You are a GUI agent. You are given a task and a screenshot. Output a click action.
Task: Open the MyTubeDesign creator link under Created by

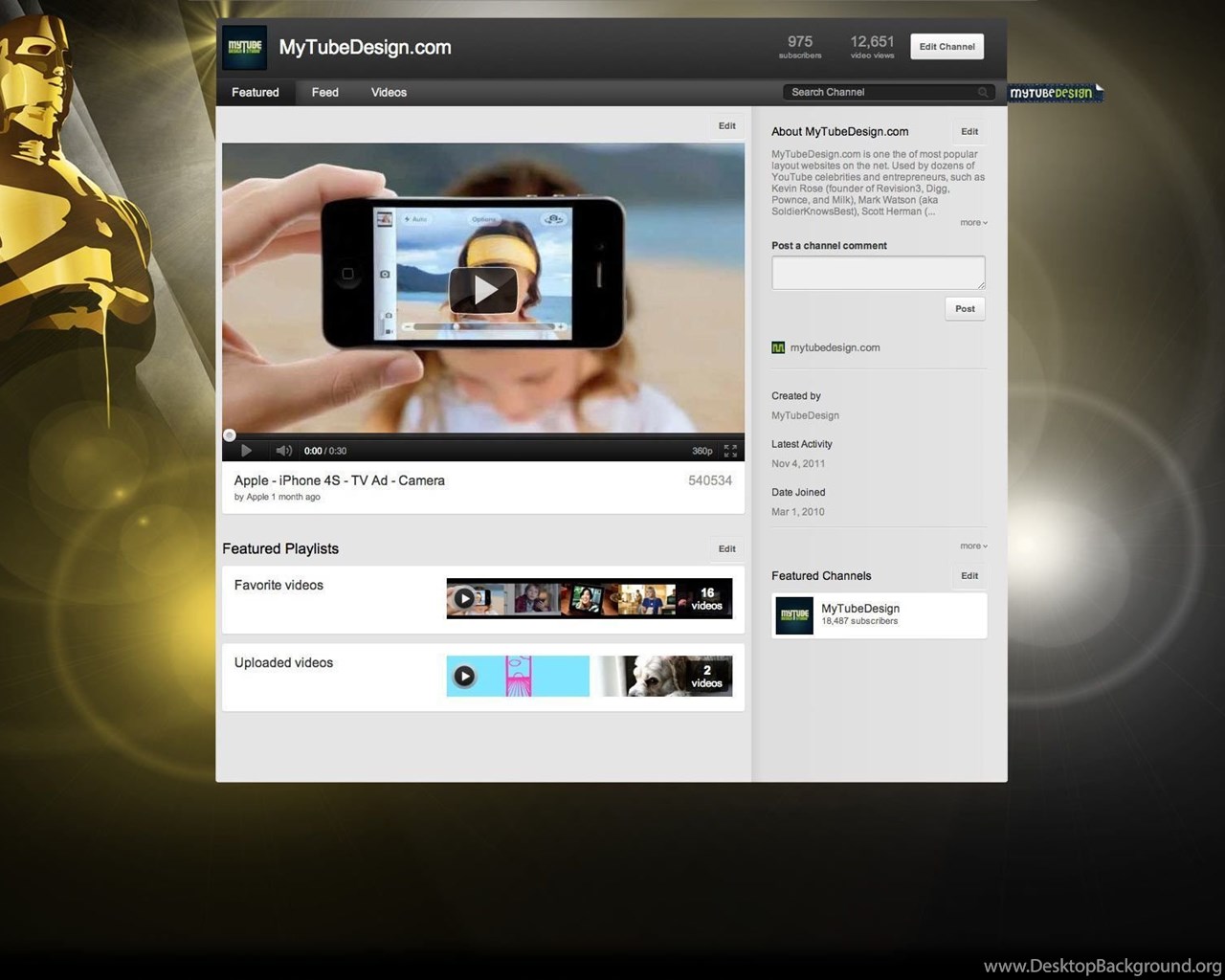point(805,415)
